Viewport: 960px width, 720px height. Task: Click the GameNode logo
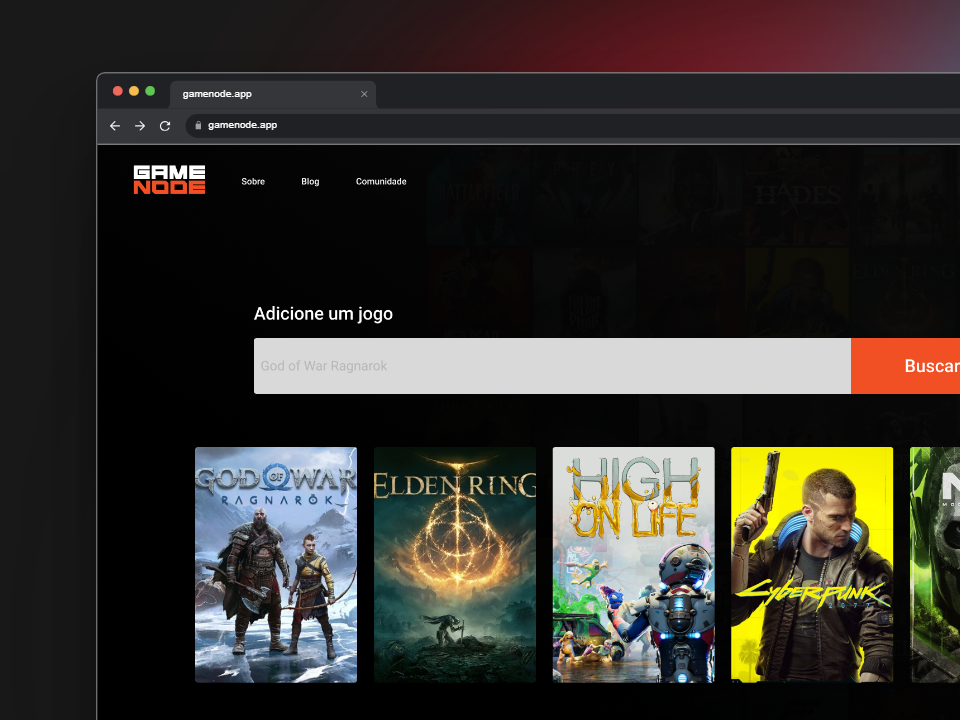click(170, 180)
